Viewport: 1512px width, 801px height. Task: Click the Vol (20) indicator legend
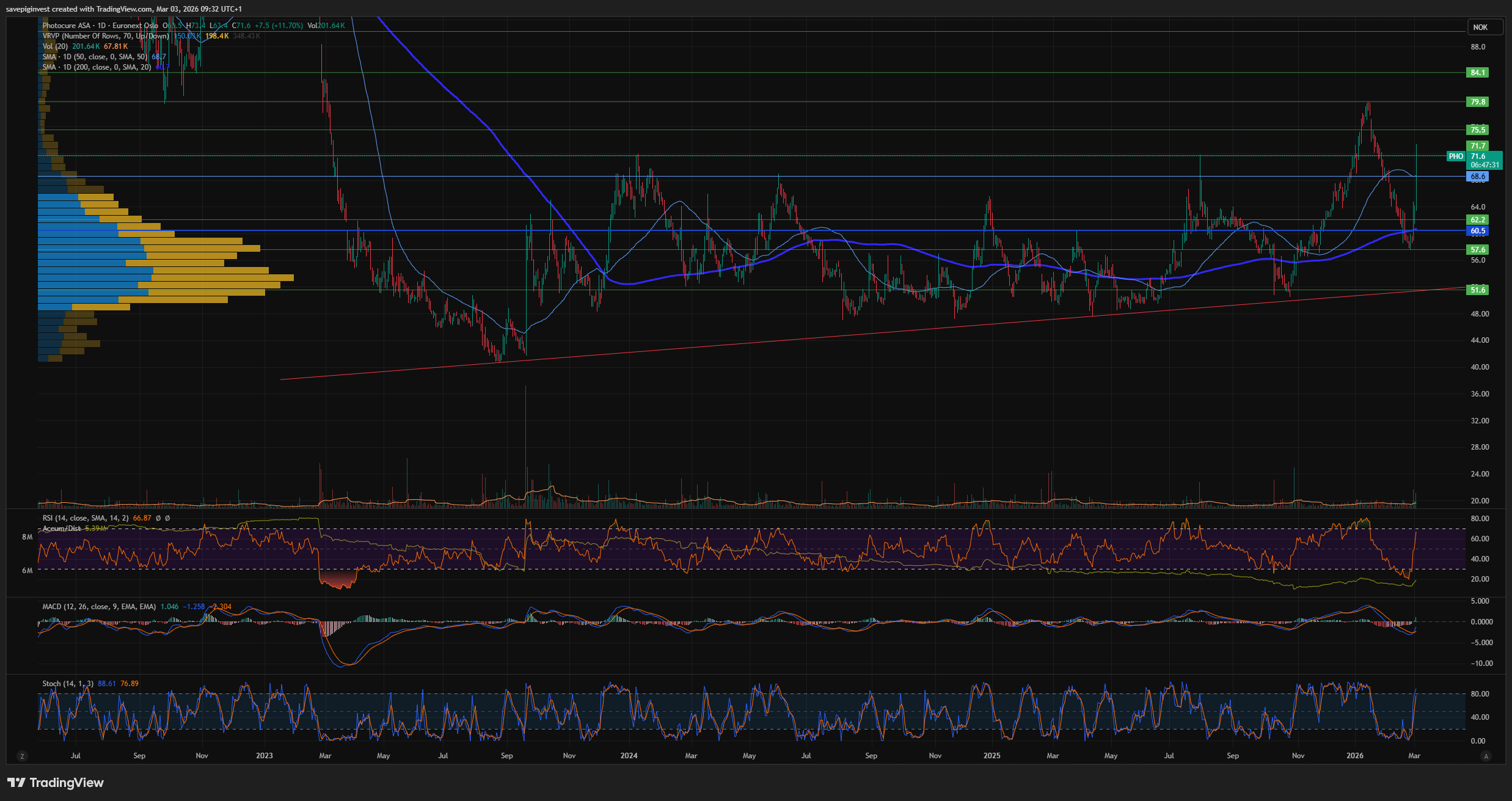(x=55, y=46)
